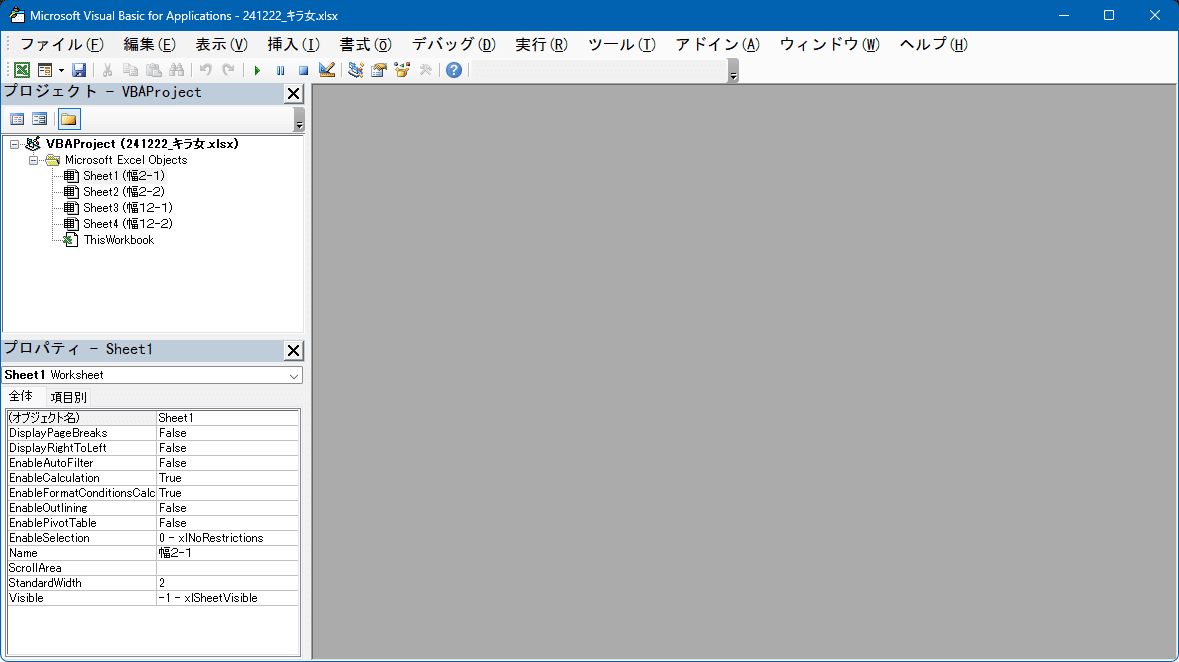Open アドイン menu
Image resolution: width=1179 pixels, height=662 pixels.
click(718, 44)
